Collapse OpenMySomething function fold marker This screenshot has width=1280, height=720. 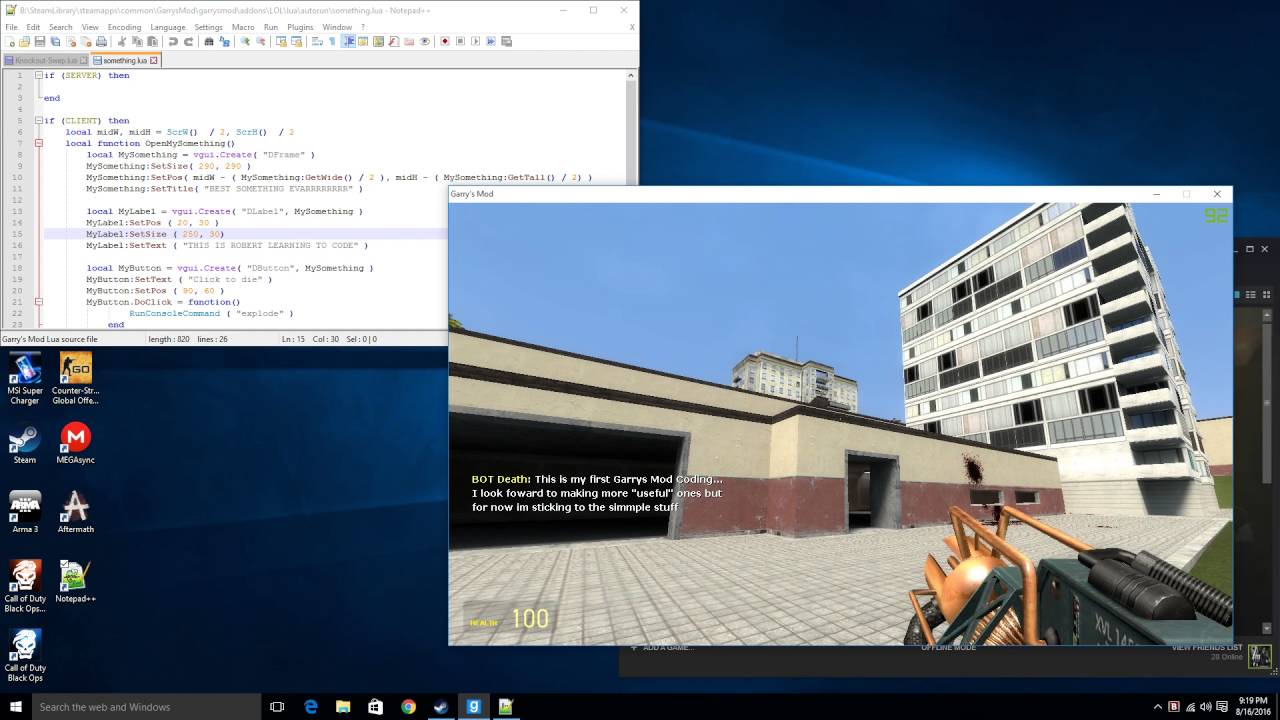point(38,143)
